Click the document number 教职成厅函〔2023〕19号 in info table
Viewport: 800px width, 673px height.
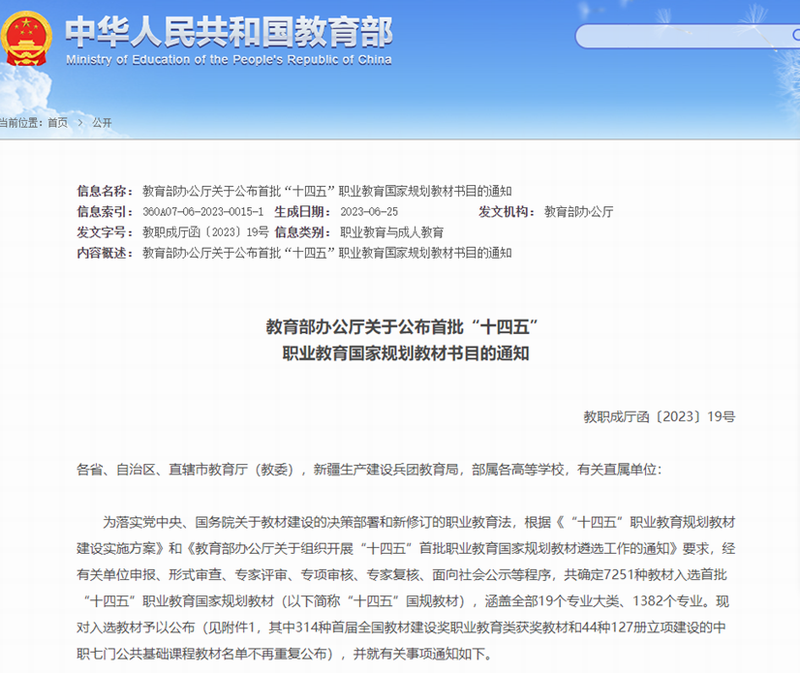206,232
